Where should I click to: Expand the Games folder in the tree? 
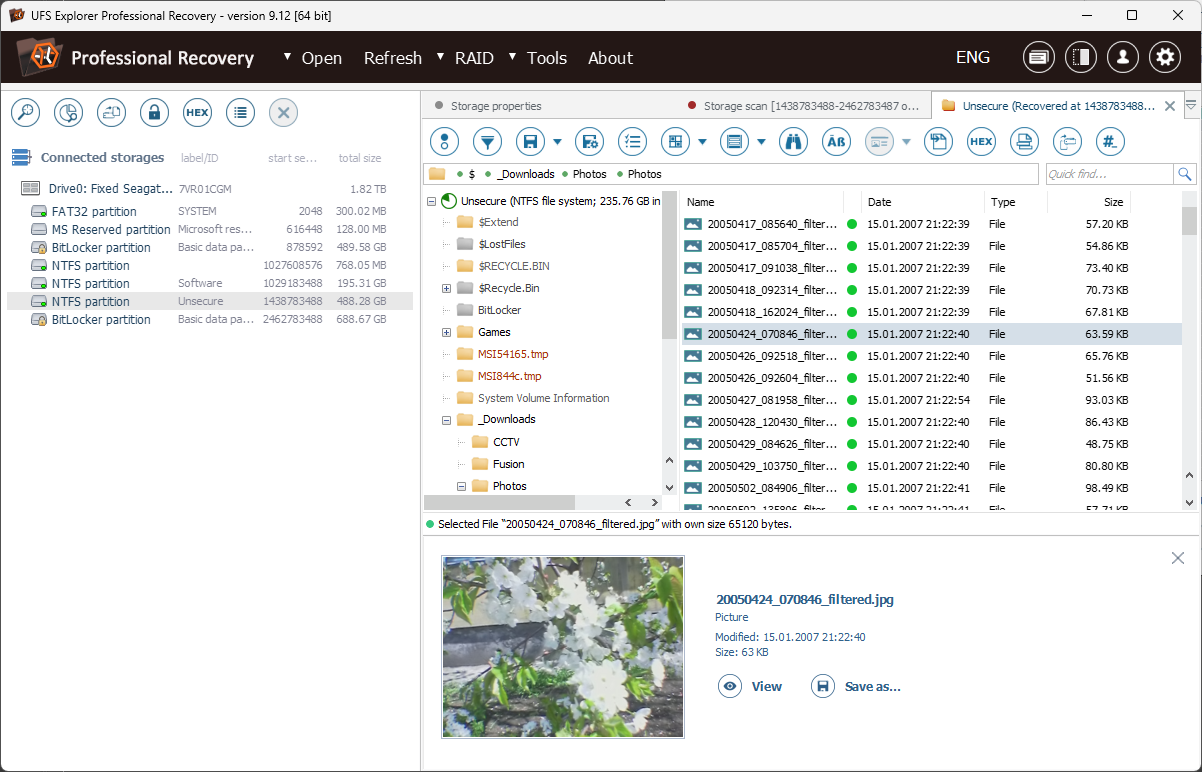446,331
